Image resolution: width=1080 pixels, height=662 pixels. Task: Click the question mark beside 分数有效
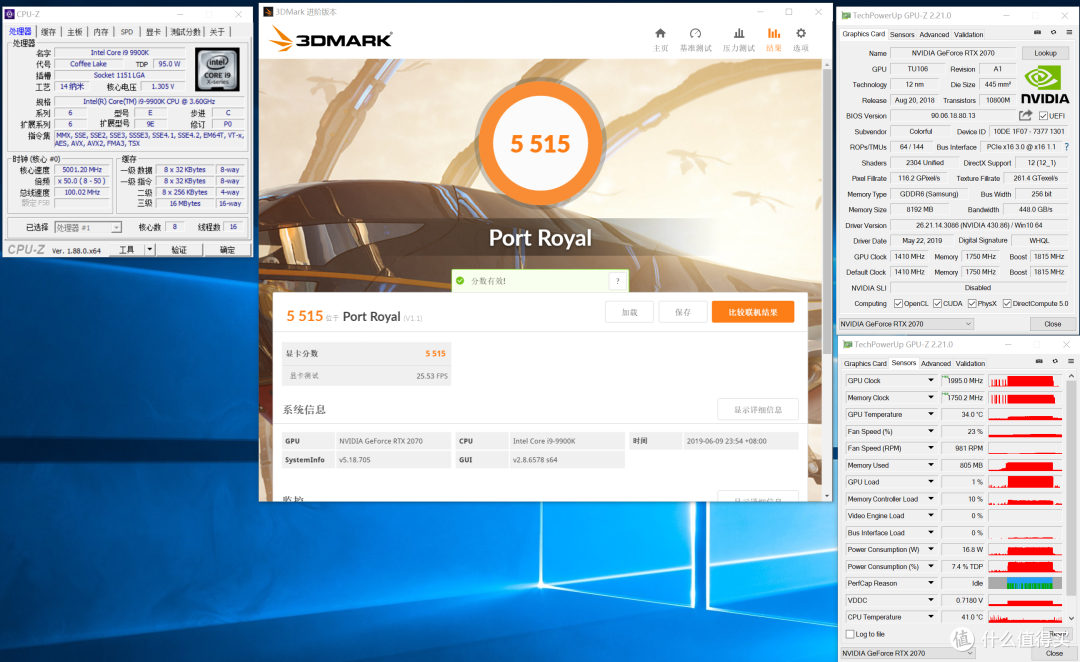pos(617,280)
